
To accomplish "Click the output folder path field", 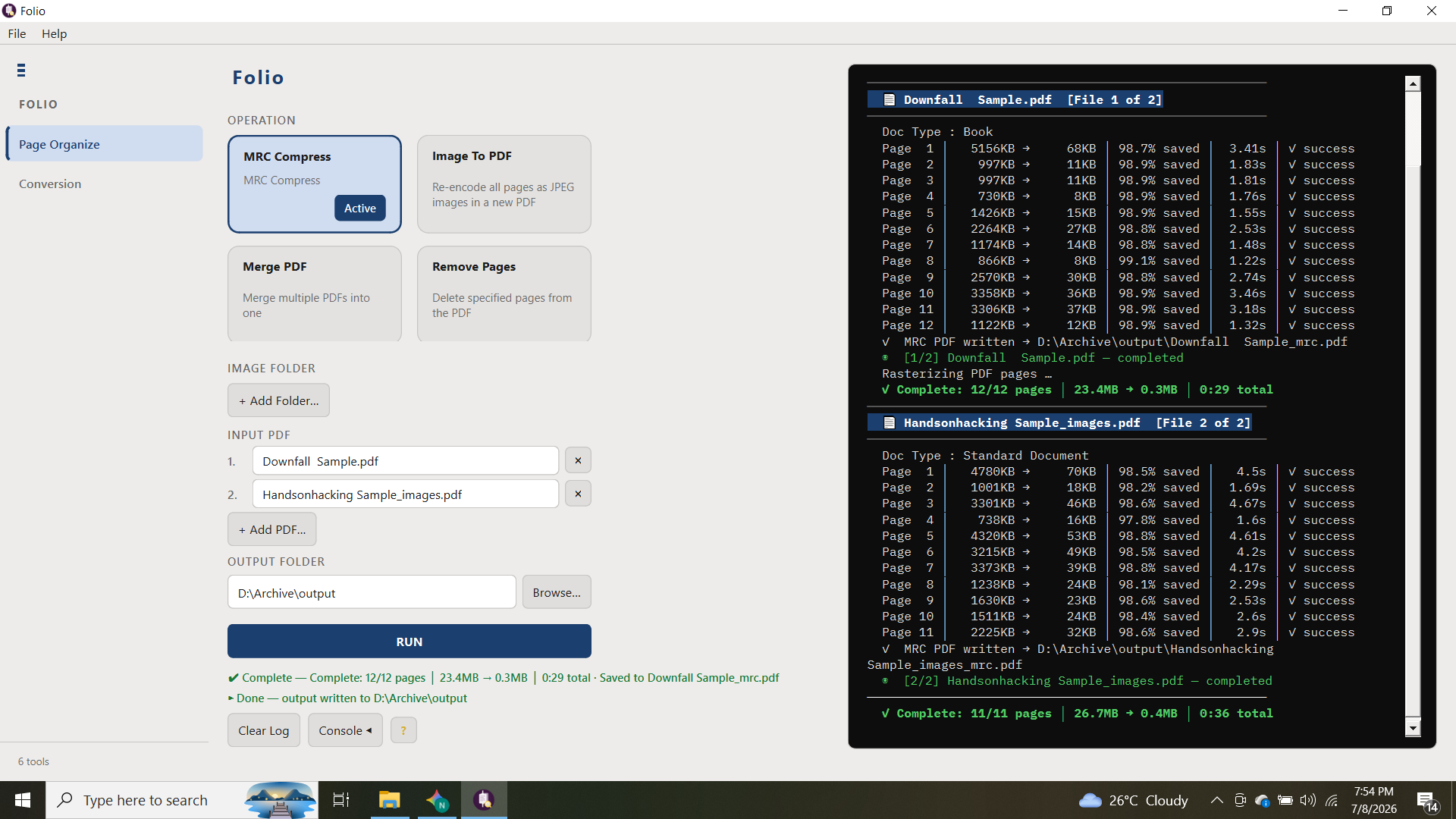I will 372,592.
